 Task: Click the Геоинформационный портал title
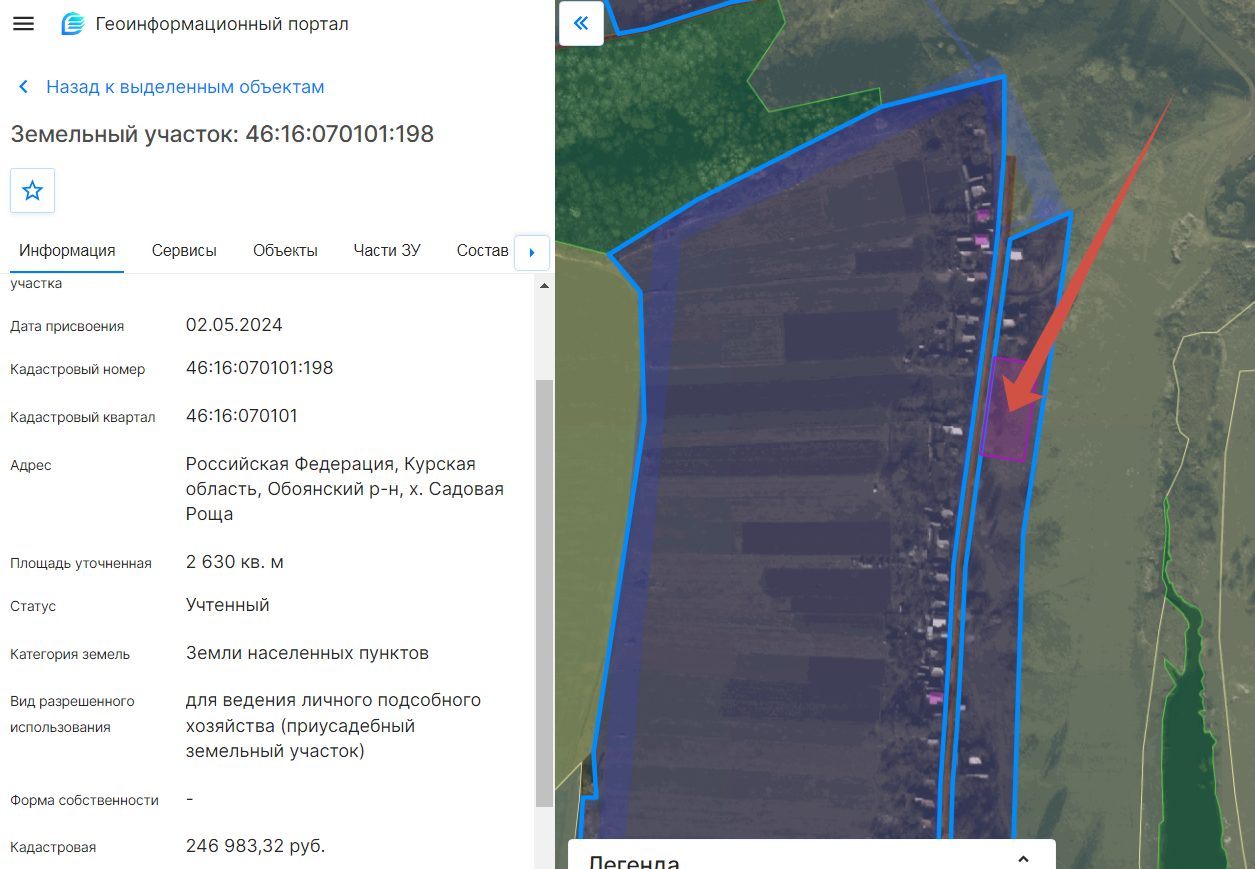point(222,24)
